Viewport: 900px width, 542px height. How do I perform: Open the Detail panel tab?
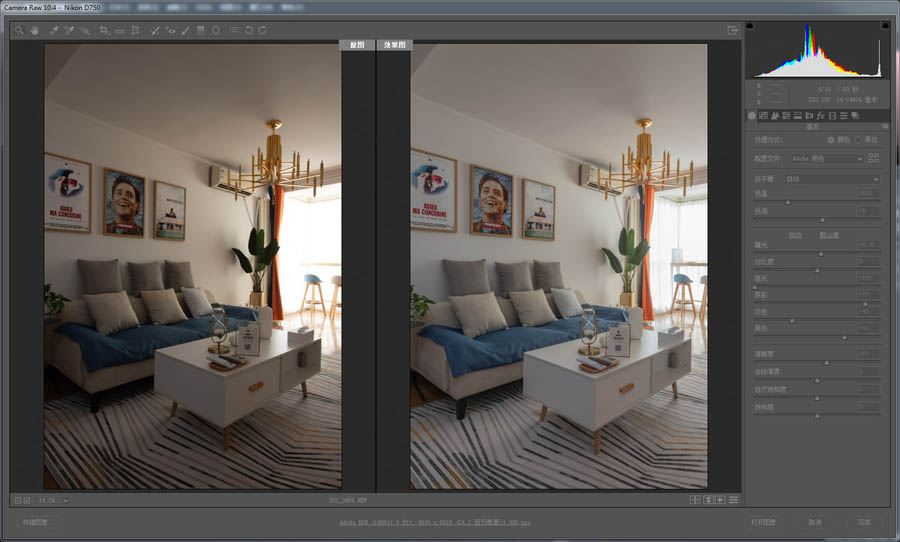(774, 116)
